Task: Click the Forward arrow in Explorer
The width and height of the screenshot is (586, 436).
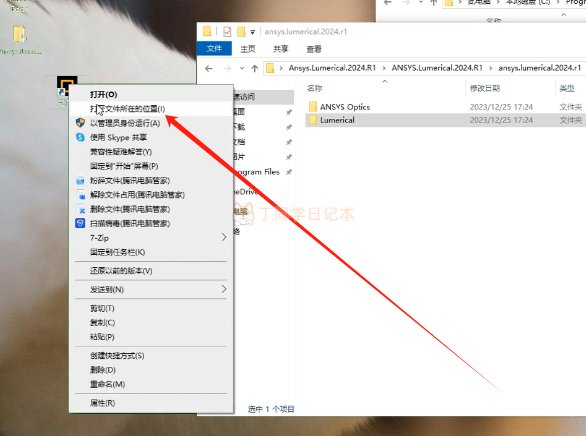Action: coord(227,68)
